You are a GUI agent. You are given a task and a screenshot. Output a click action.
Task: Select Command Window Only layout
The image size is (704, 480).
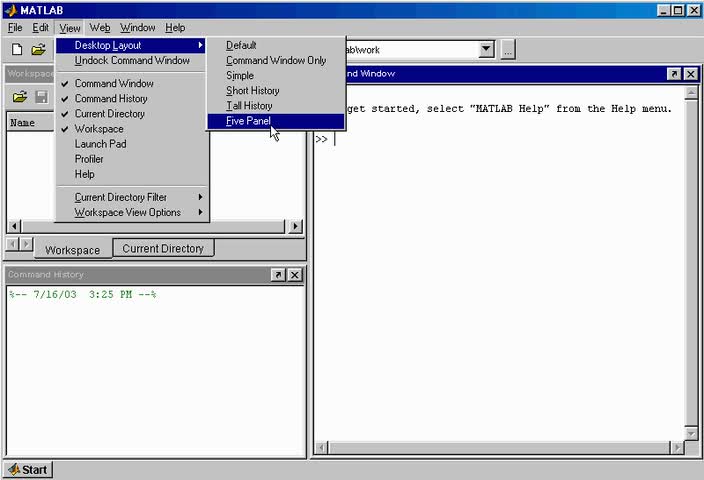point(276,61)
